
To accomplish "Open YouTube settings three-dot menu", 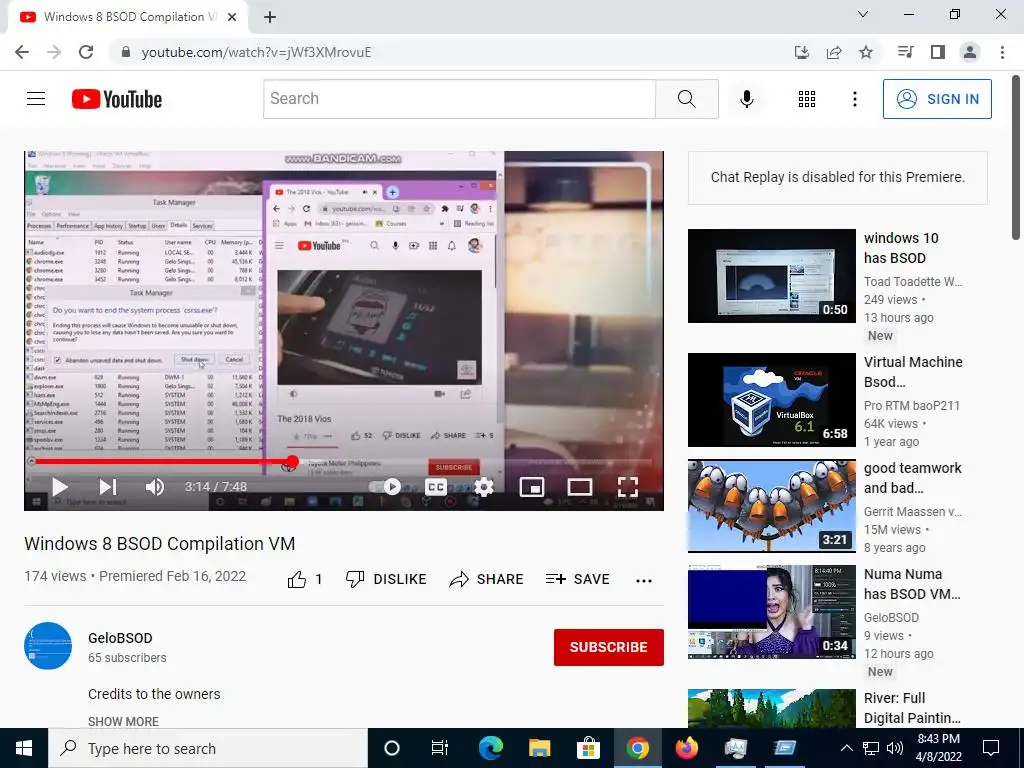I will click(854, 99).
